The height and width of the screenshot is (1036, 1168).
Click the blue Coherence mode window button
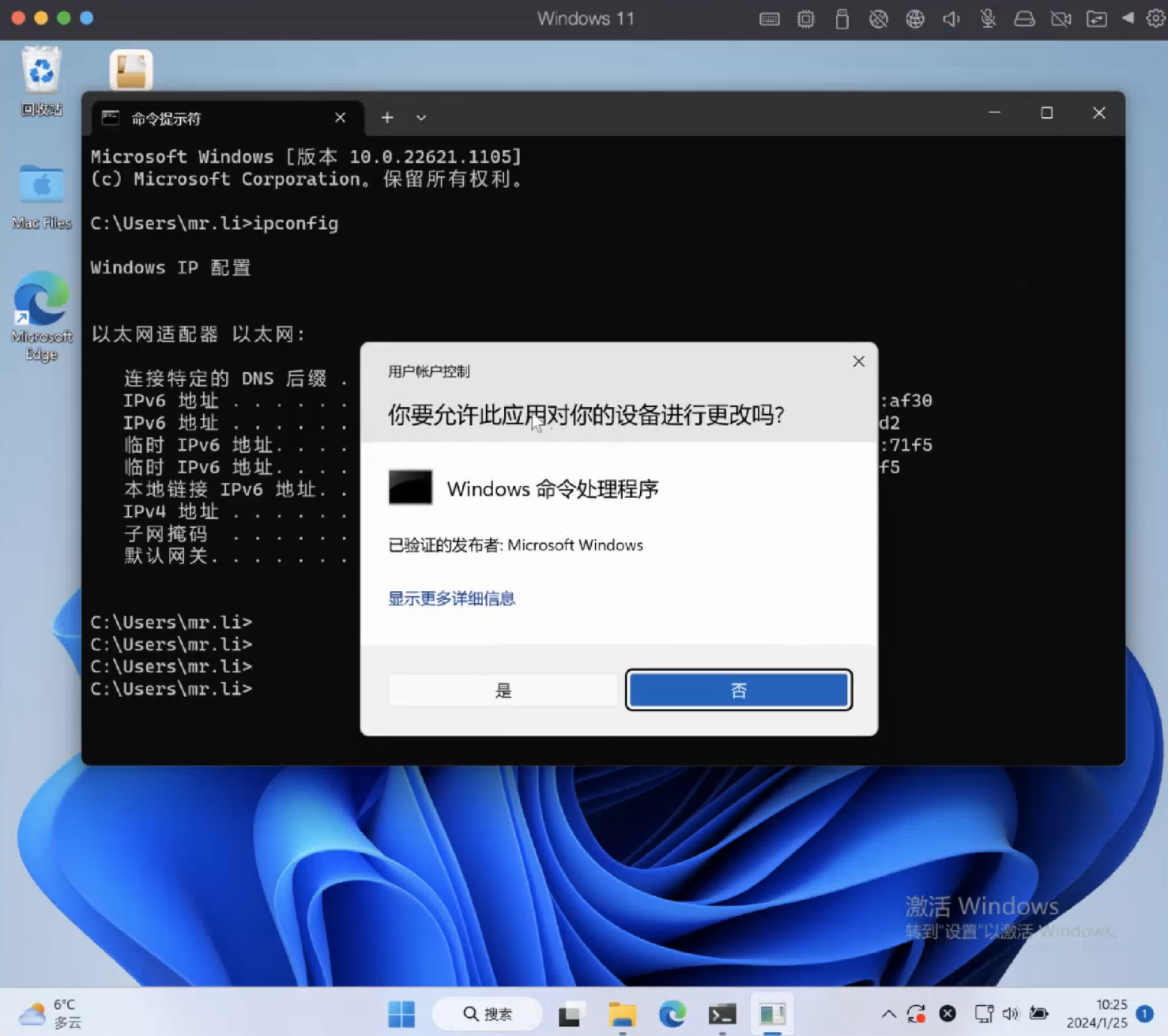click(87, 17)
